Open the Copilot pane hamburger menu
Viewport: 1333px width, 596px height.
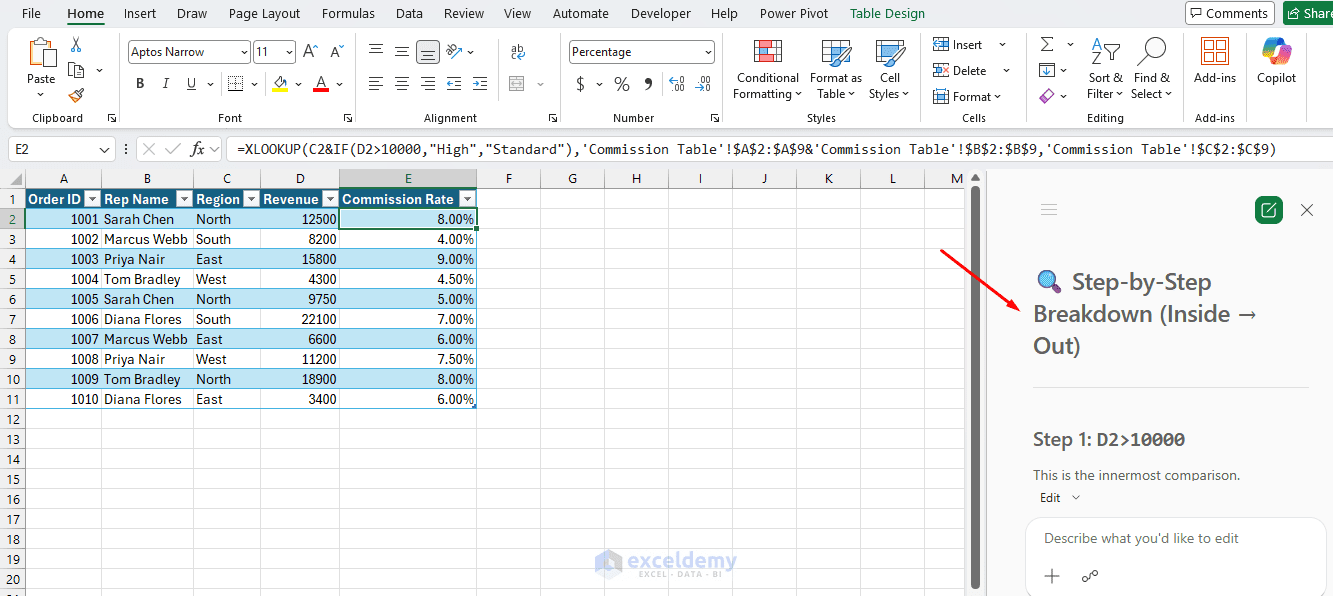coord(1049,209)
